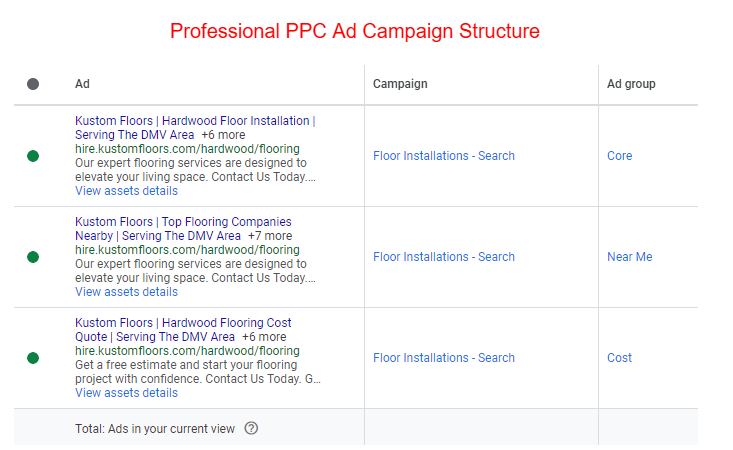Sort by the Campaign column header

(400, 84)
